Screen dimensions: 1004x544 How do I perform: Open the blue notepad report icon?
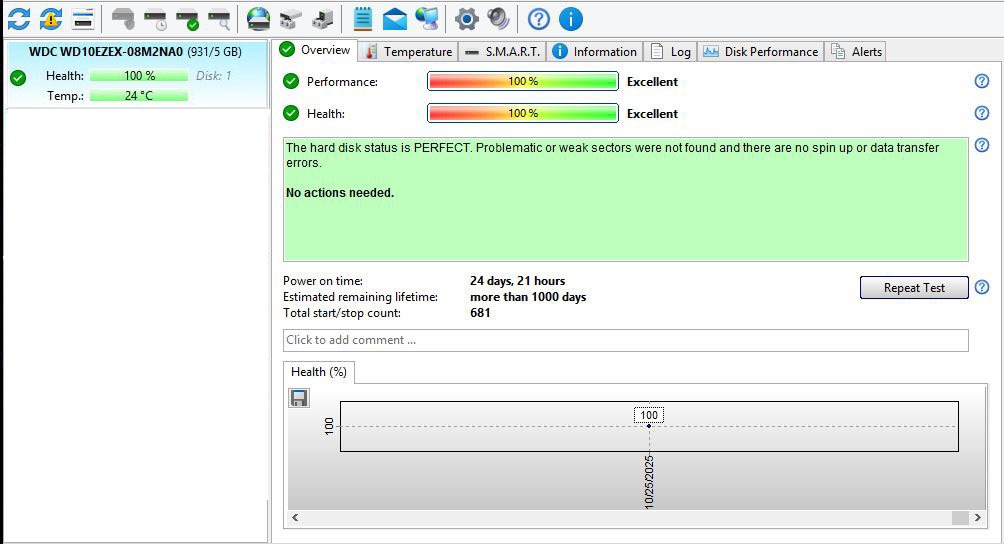(x=363, y=18)
